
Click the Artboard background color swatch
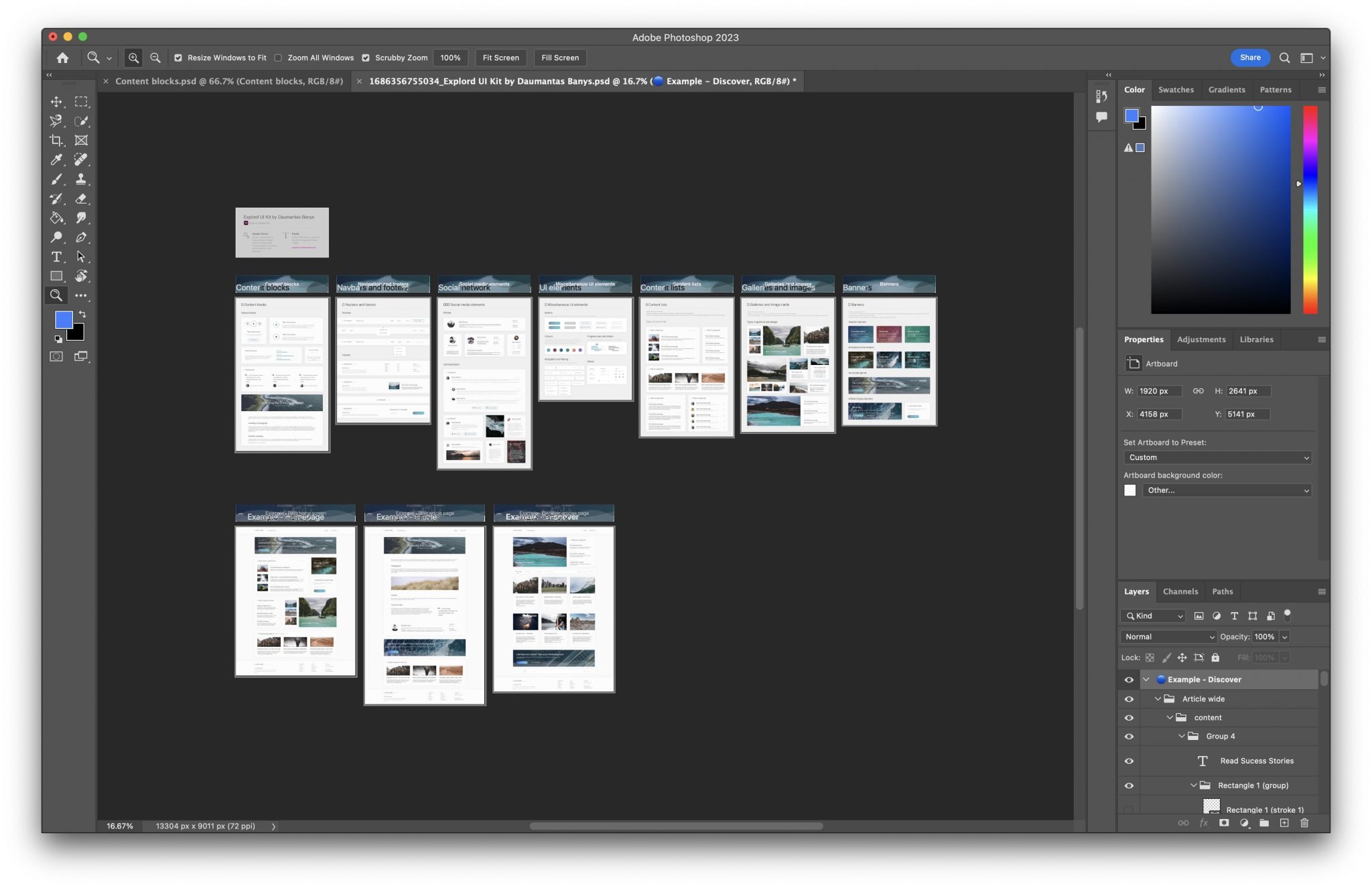(x=1129, y=490)
